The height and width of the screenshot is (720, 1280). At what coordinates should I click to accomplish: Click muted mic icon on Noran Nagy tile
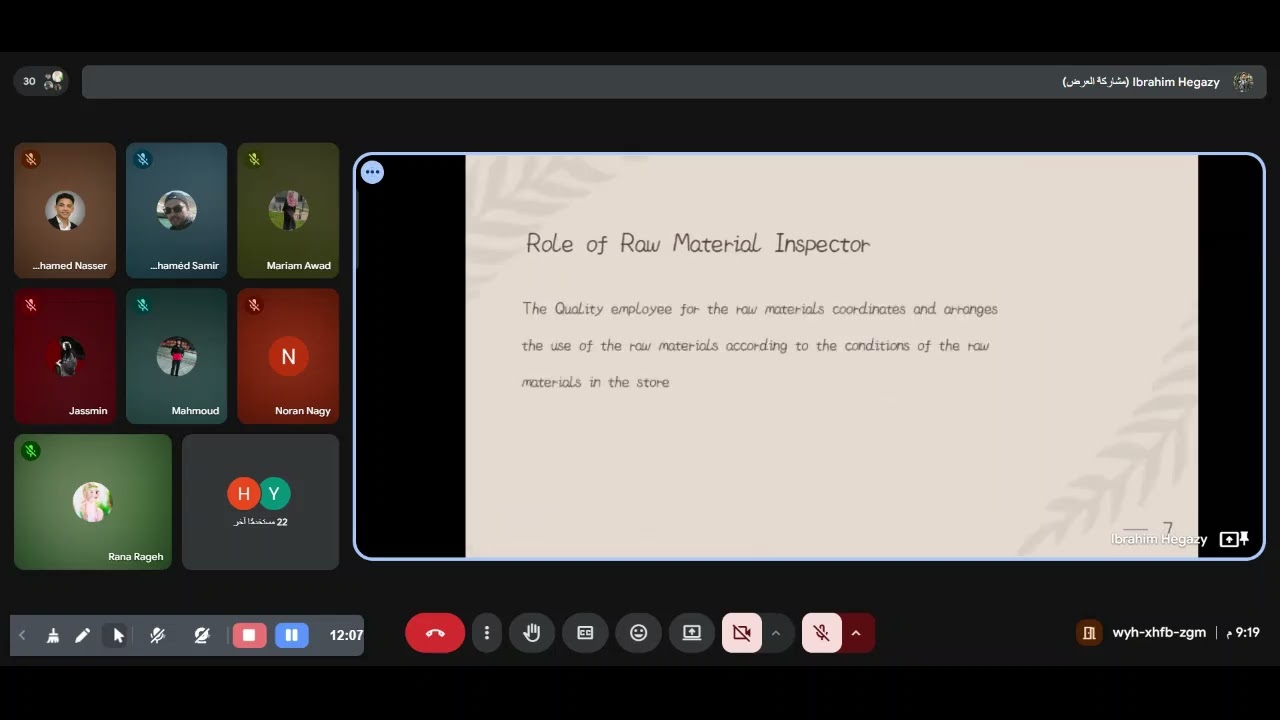coord(254,305)
